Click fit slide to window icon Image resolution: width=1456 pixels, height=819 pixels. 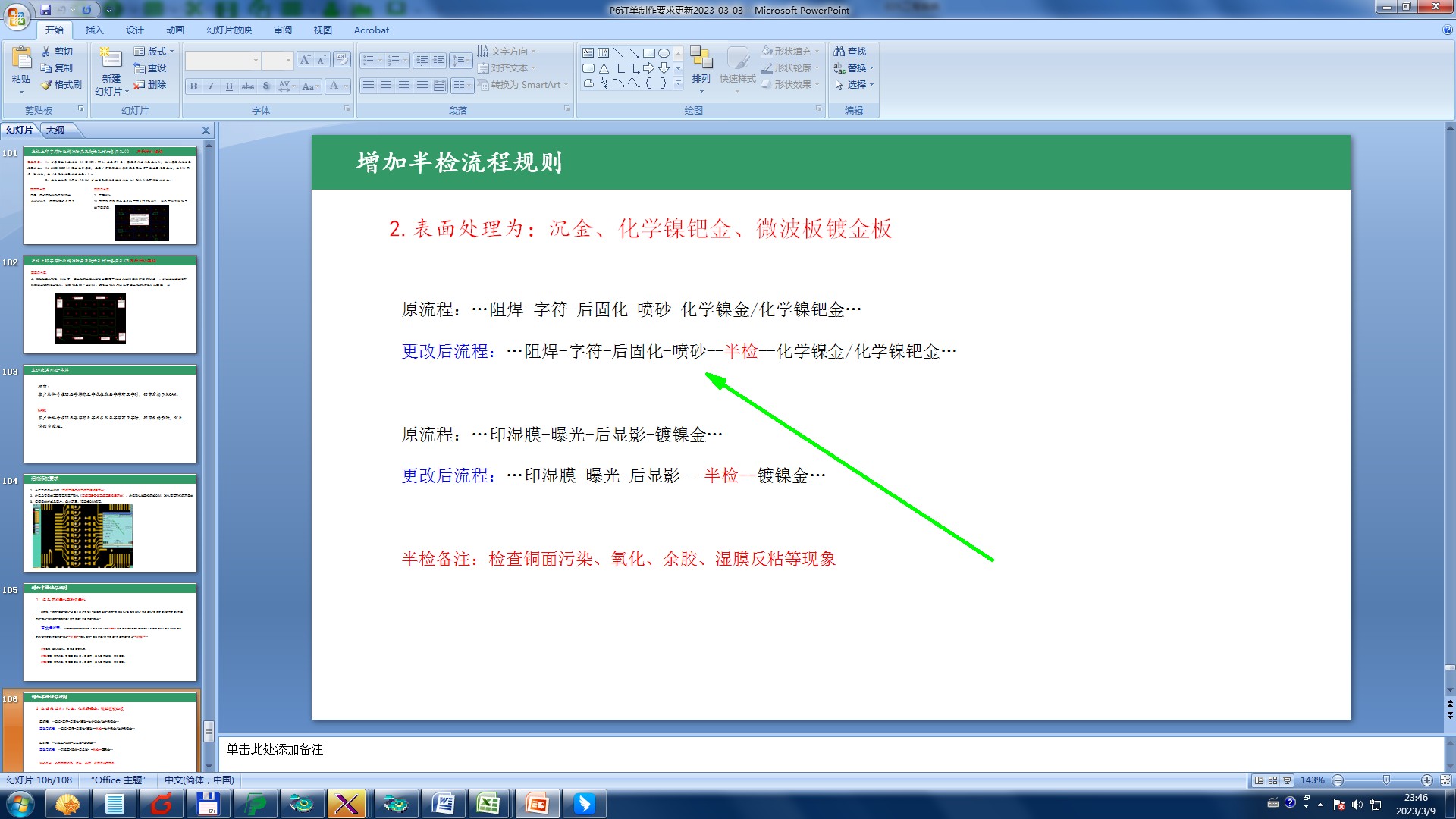coord(1445,780)
